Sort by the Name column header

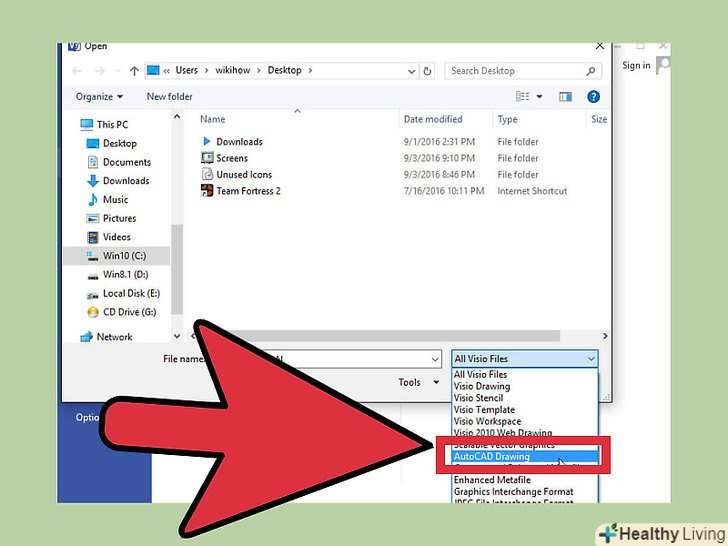(213, 119)
